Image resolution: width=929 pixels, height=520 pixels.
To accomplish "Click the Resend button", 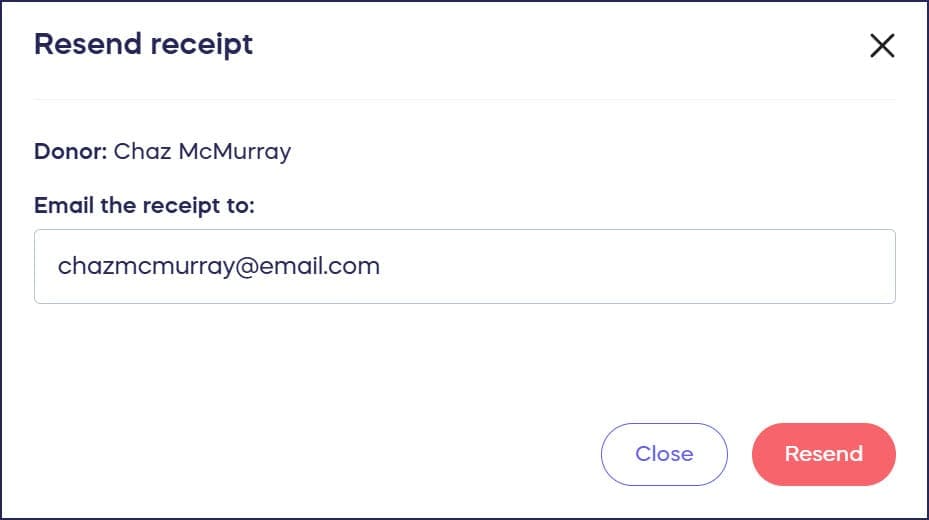I will pyautogui.click(x=823, y=454).
